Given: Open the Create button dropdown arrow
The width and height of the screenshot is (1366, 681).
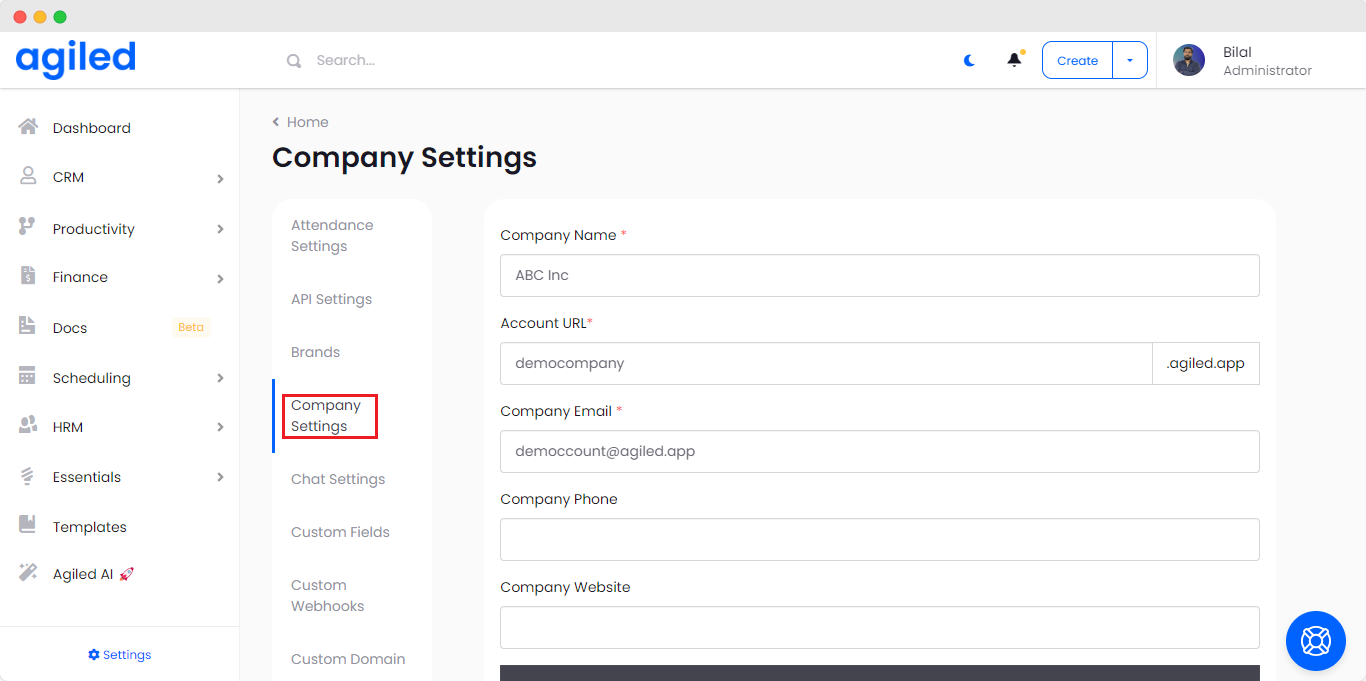Looking at the screenshot, I should pyautogui.click(x=1130, y=60).
